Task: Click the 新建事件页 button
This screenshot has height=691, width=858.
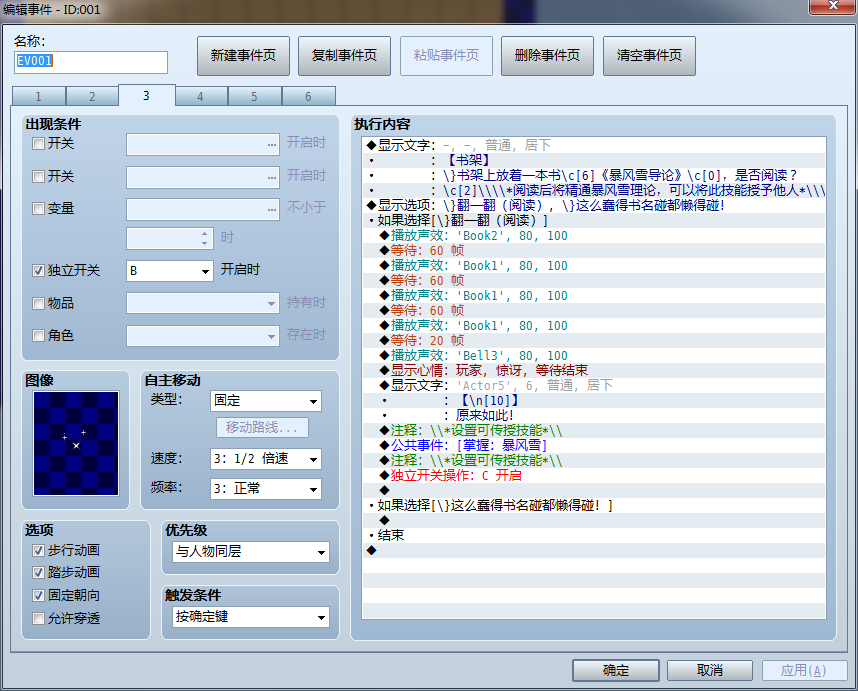Action: click(x=244, y=56)
